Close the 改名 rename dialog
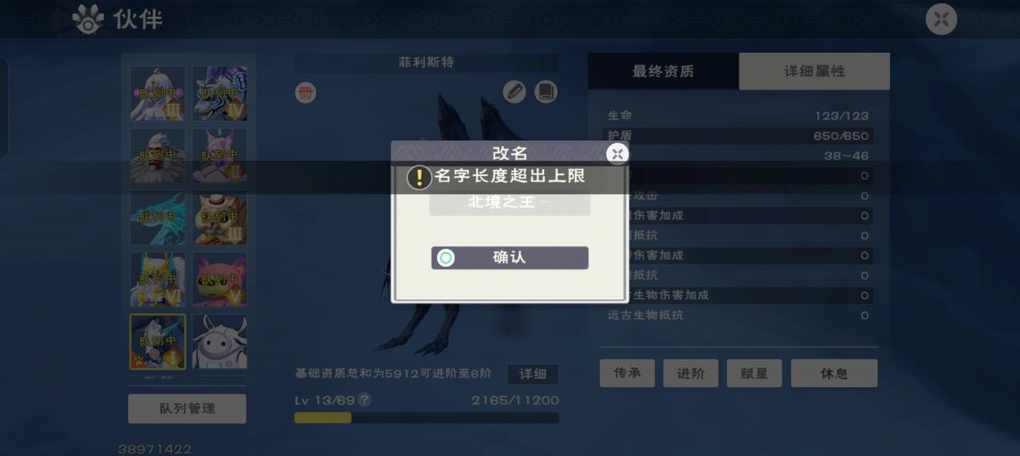Screen dimensions: 1020x456 [x=617, y=154]
